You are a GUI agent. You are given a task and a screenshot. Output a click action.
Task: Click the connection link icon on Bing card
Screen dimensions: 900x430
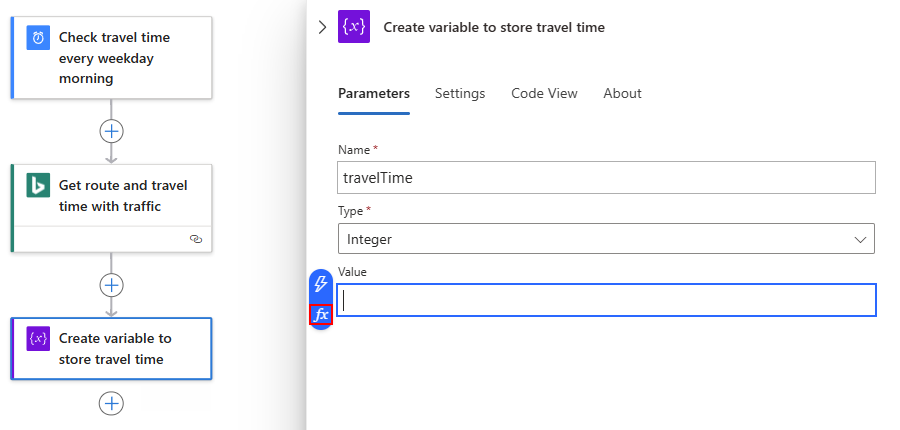196,239
